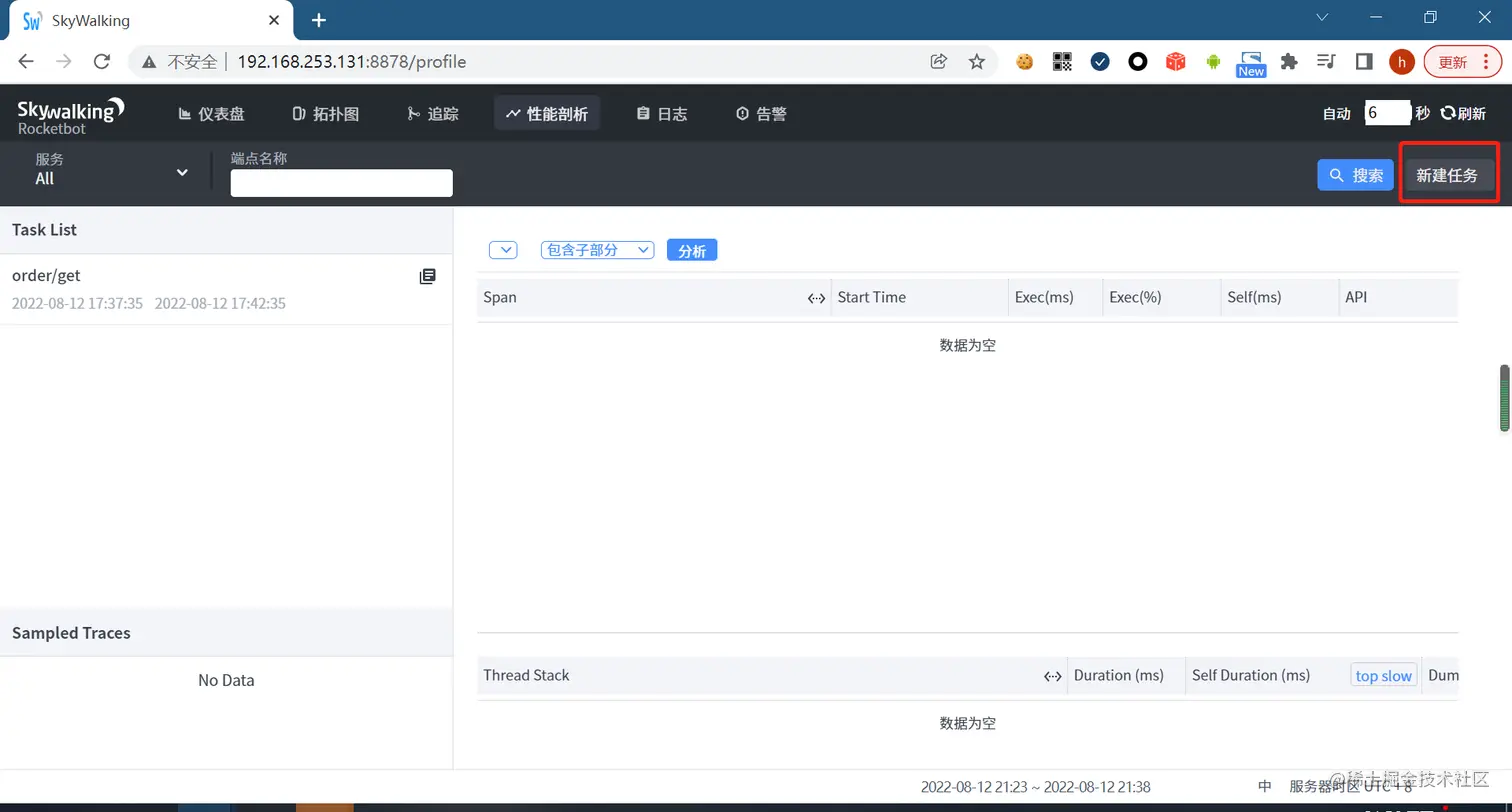Screen dimensions: 1512x812
Task: Click the not-secure 不安全 warning icon
Action: 149,62
